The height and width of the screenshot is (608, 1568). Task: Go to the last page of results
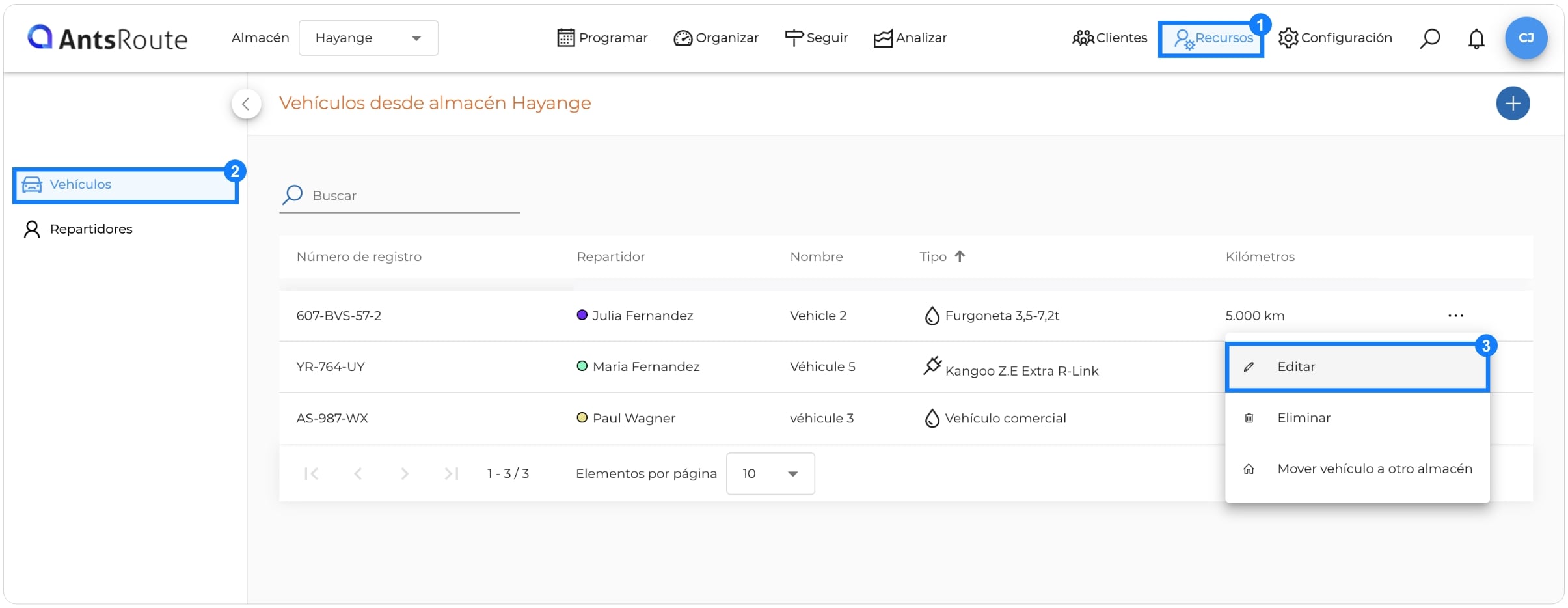pos(452,473)
